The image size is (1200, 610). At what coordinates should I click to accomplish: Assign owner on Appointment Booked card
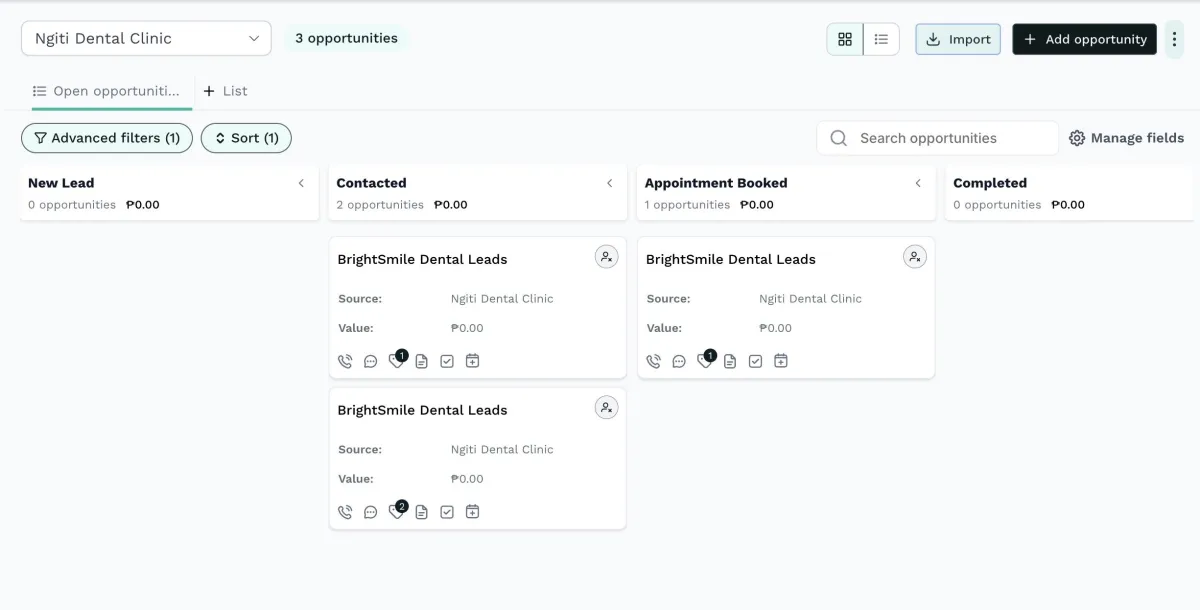click(915, 257)
